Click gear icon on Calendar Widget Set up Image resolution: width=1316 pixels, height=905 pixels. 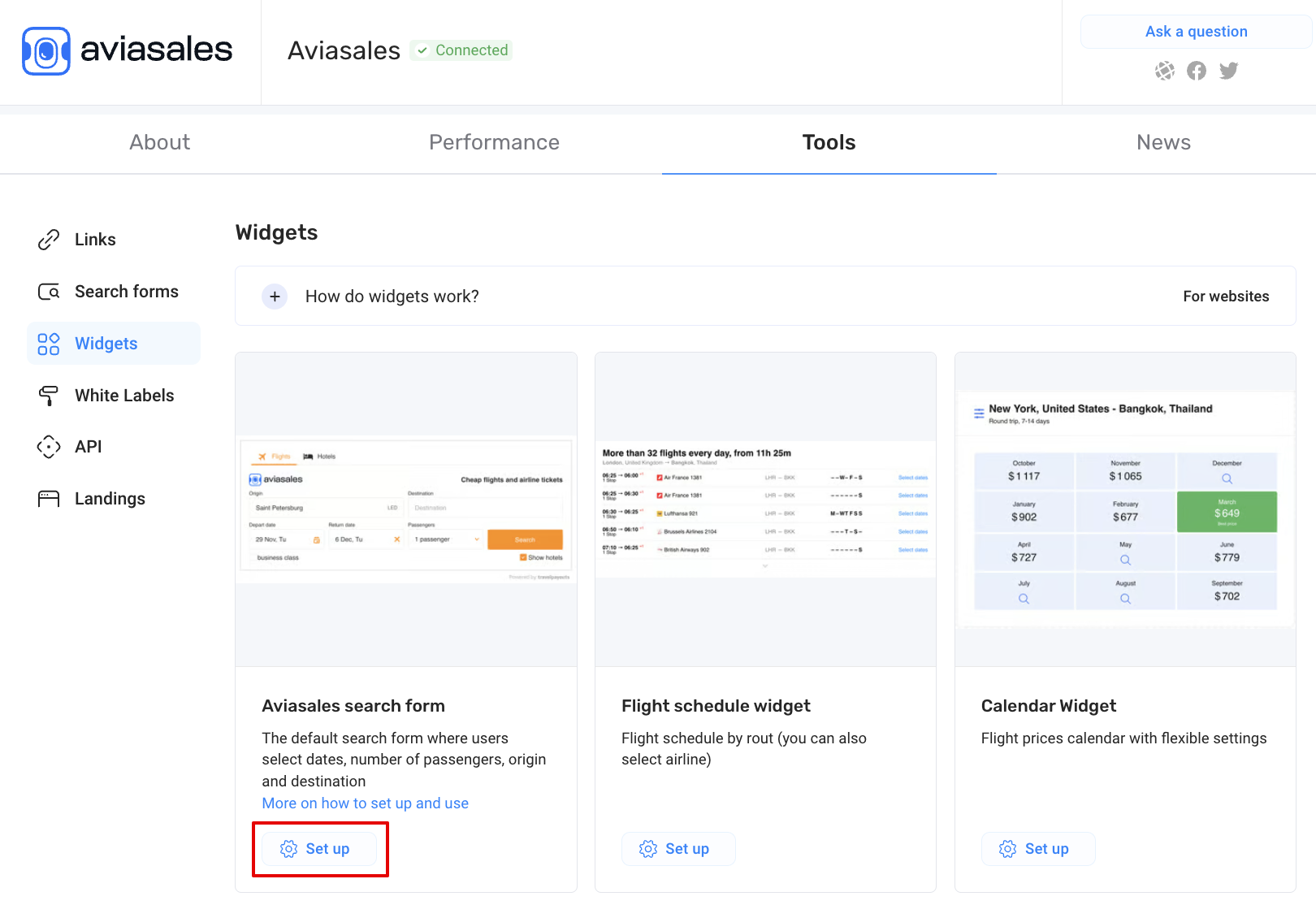pos(1008,849)
